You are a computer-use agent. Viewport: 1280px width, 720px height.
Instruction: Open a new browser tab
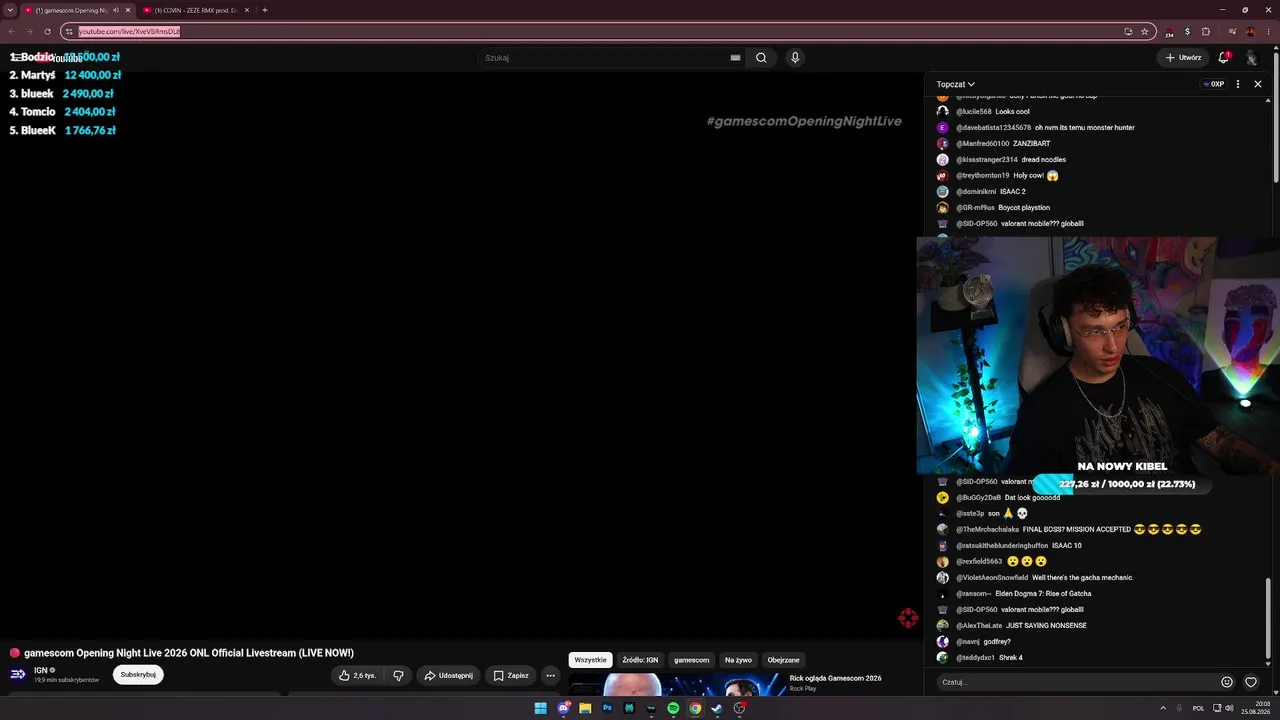pyautogui.click(x=265, y=10)
